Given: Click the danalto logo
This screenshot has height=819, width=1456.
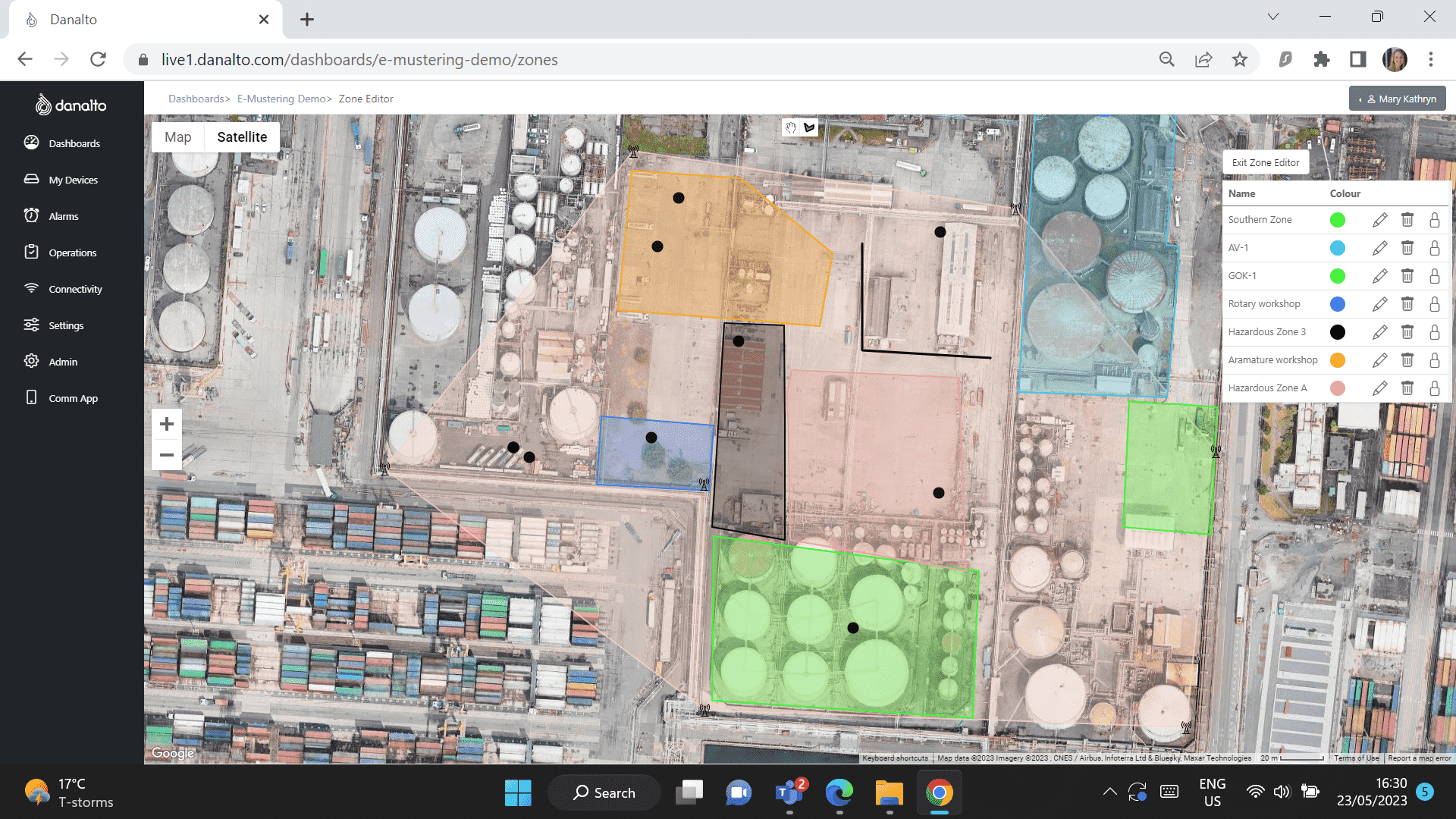Looking at the screenshot, I should click(x=71, y=105).
